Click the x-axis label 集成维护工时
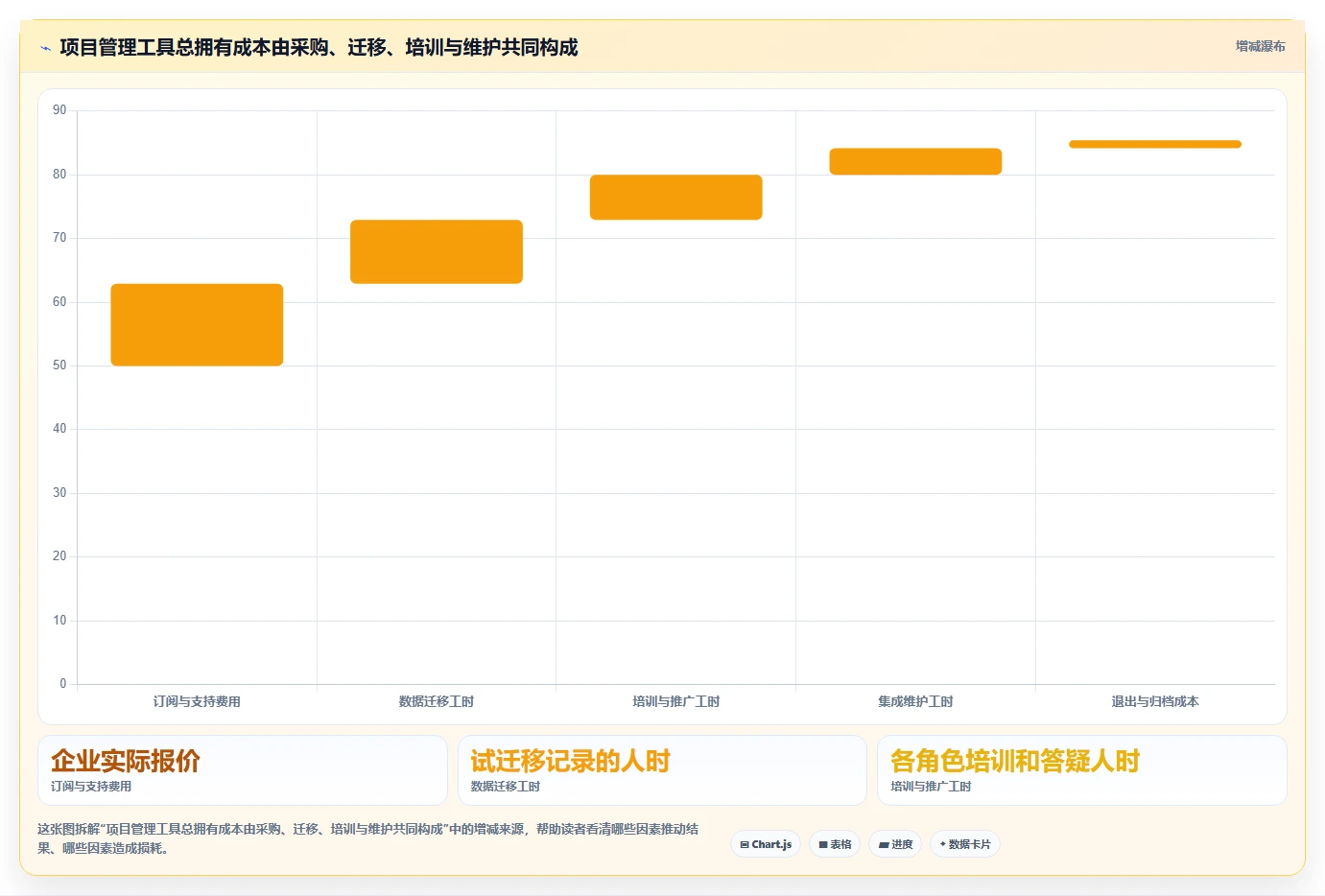 coord(915,701)
